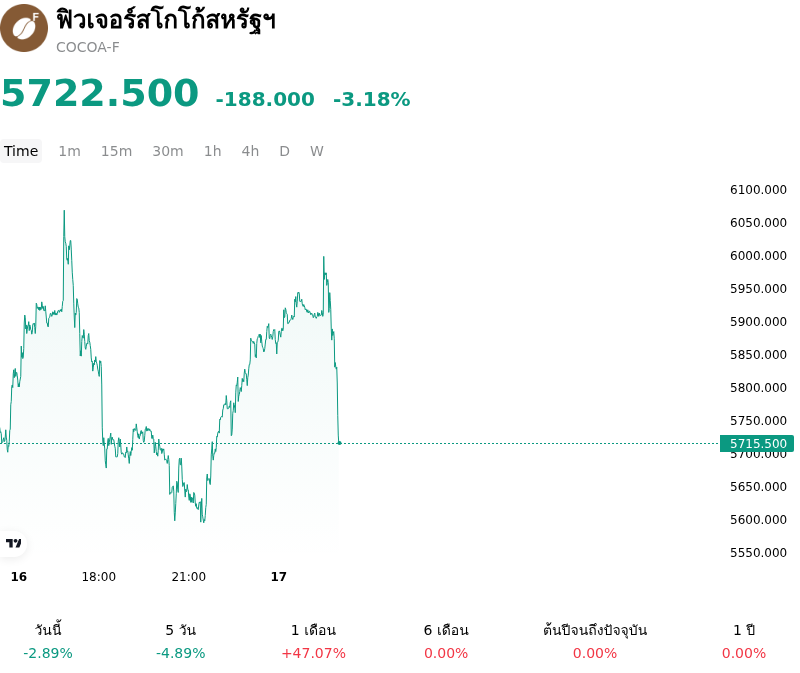Image resolution: width=800 pixels, height=673 pixels.
Task: Switch chart to D daily interval
Action: click(x=285, y=151)
